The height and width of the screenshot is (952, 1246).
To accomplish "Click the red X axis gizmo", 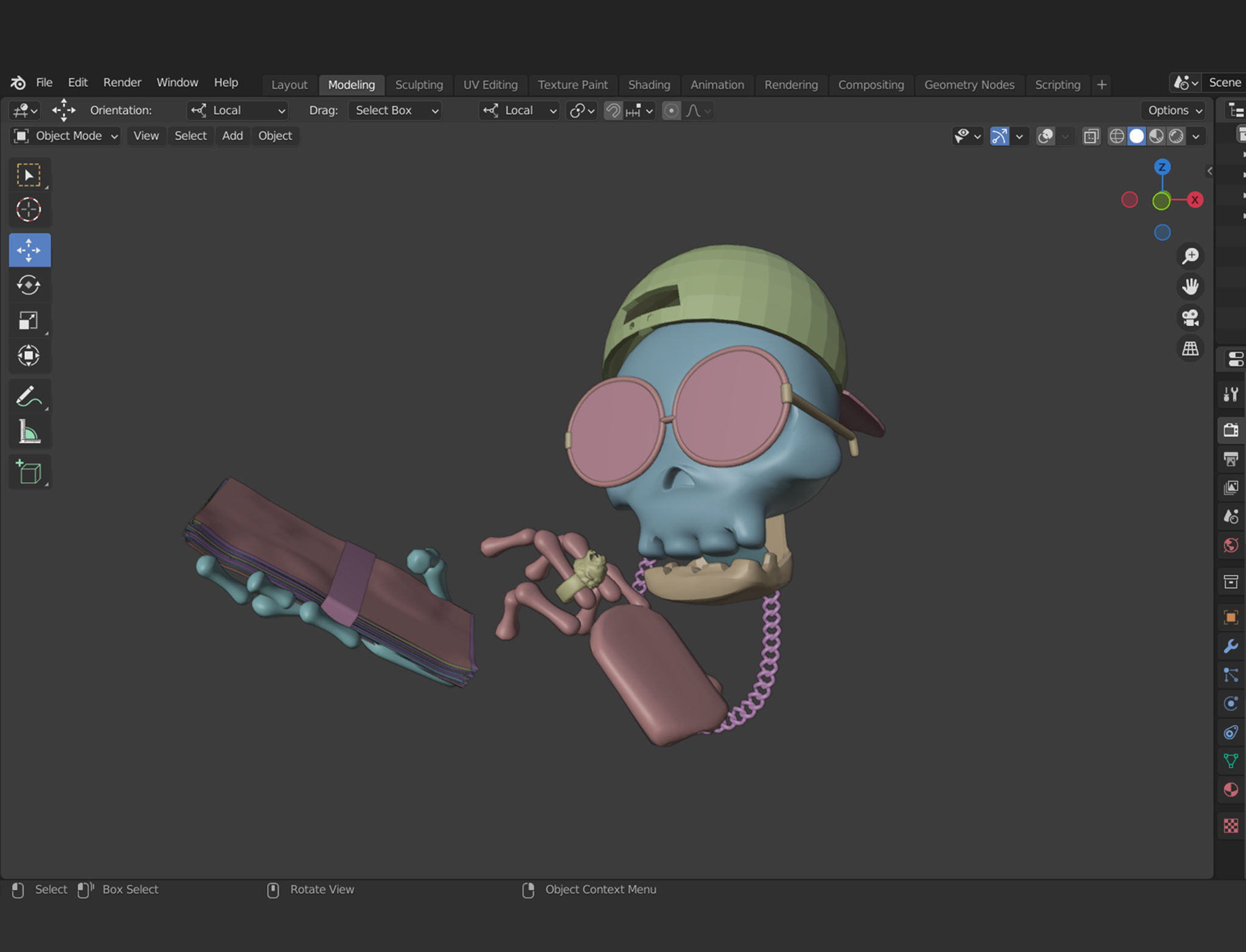I will pos(1195,200).
